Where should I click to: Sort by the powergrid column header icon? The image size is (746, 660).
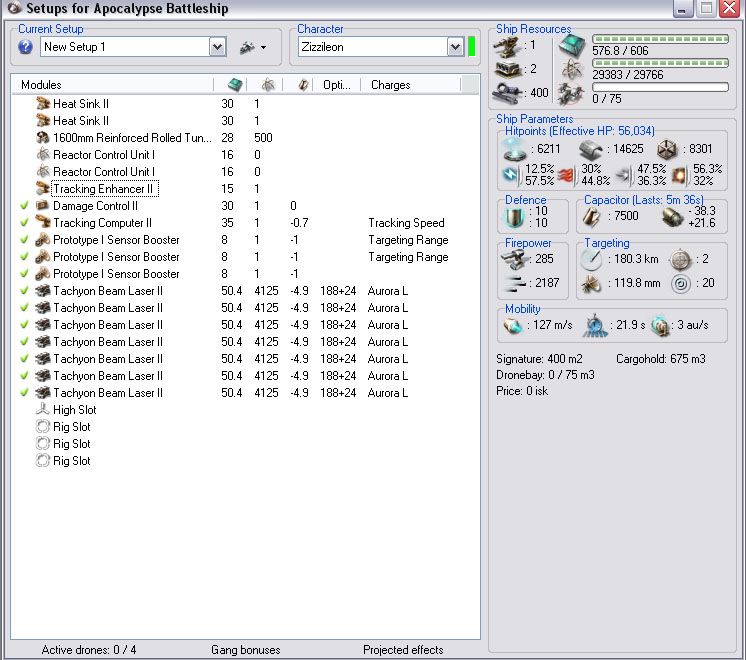tap(268, 85)
